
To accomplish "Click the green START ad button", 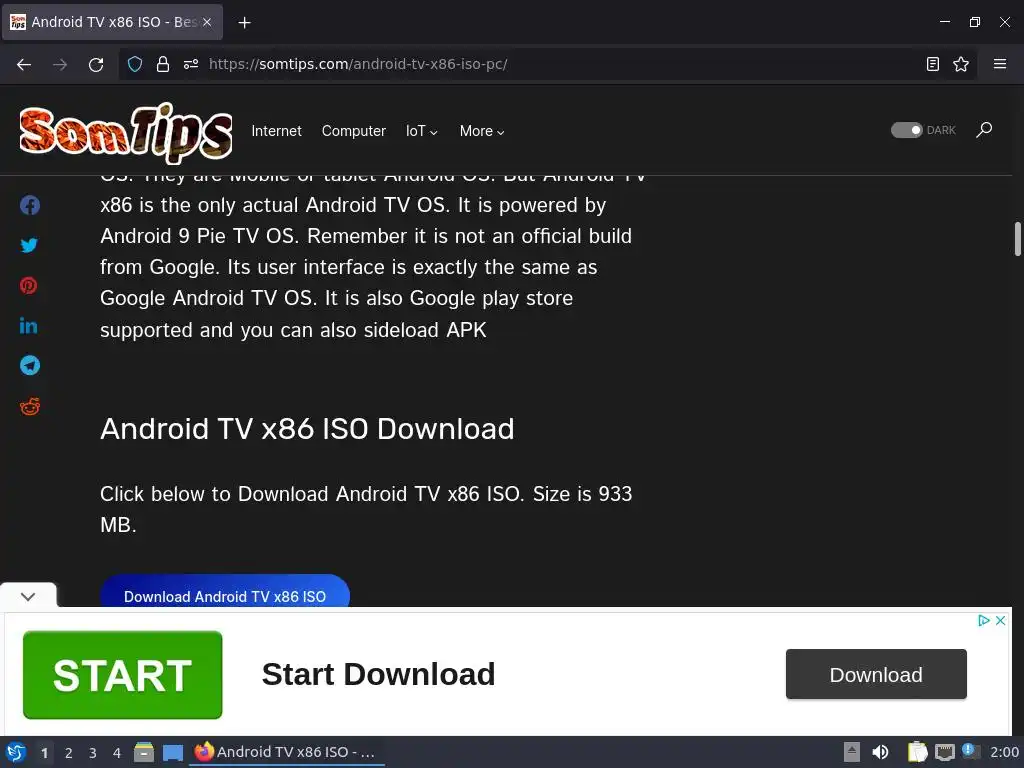I will point(122,675).
